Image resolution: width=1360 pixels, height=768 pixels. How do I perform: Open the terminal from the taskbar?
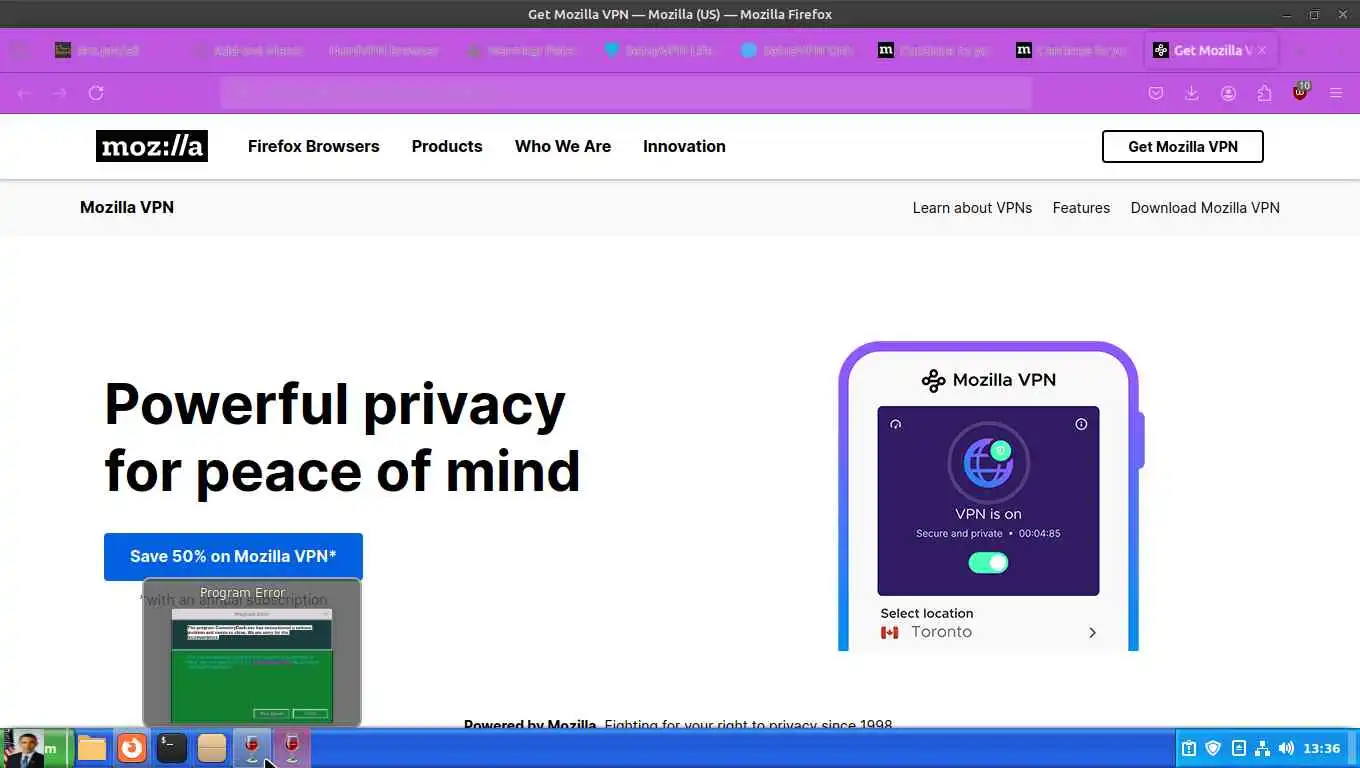[x=172, y=748]
